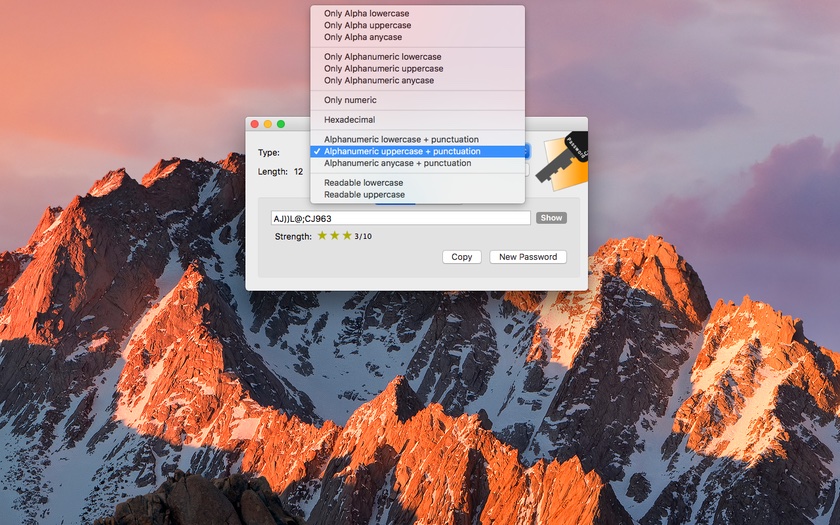Choose Only Alphanumeric uppercase
840x525 pixels.
pyautogui.click(x=383, y=69)
